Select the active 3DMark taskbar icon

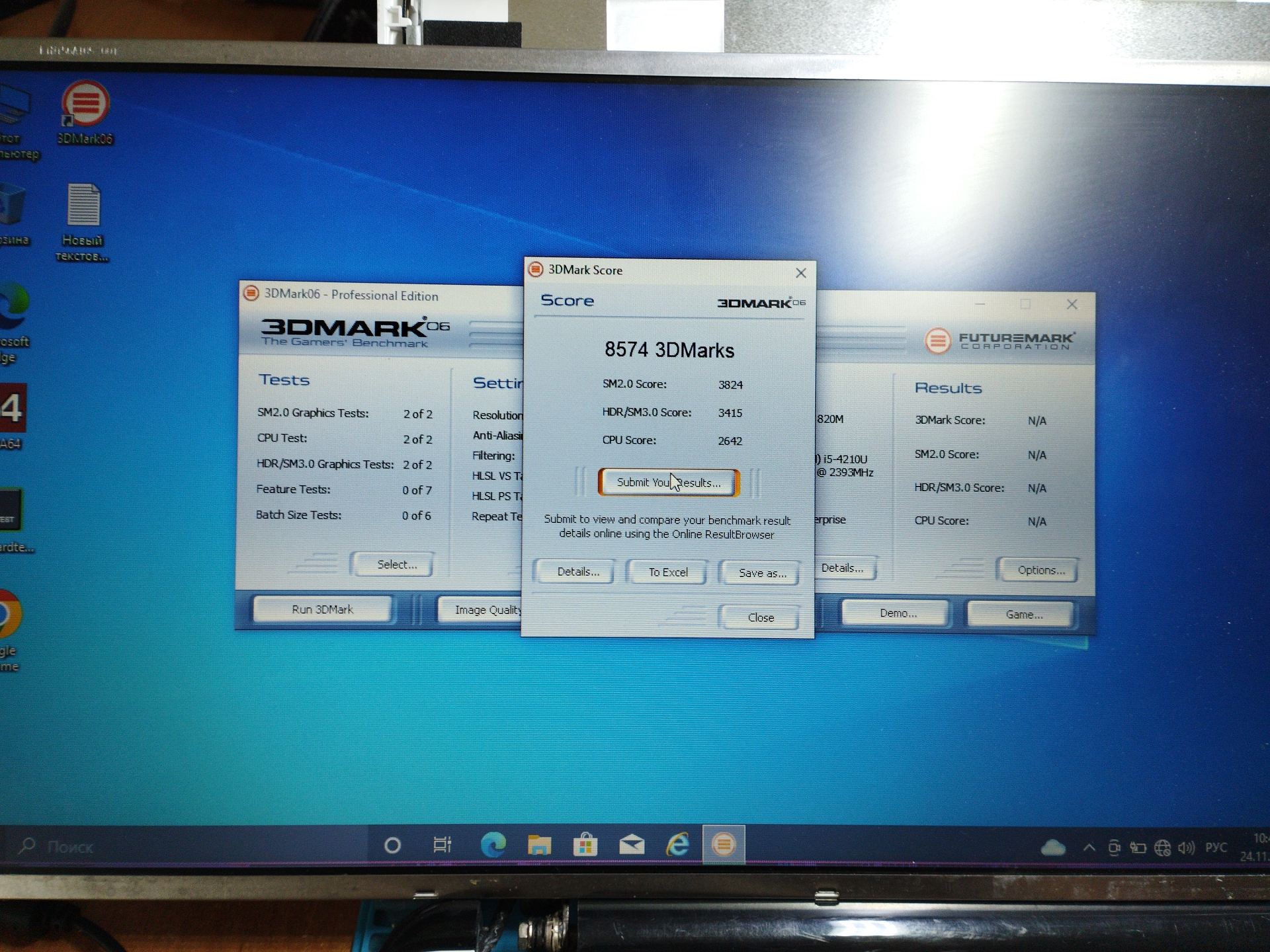[724, 844]
